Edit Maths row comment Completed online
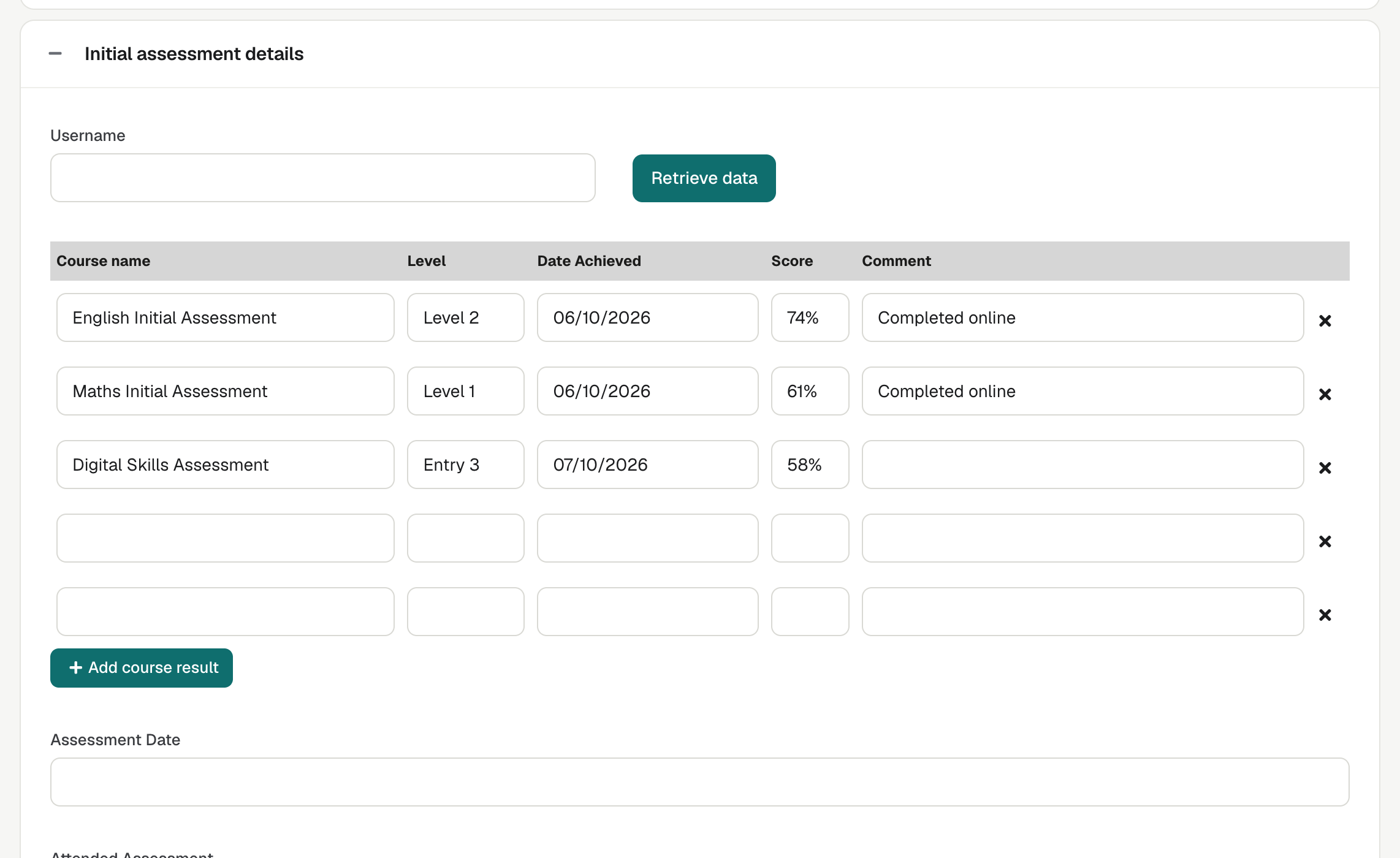Viewport: 1400px width, 858px height. [x=1082, y=391]
